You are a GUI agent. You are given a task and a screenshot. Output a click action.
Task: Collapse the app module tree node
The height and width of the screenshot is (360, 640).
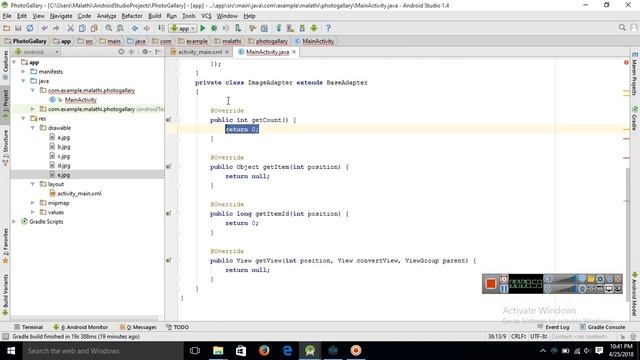pos(14,62)
